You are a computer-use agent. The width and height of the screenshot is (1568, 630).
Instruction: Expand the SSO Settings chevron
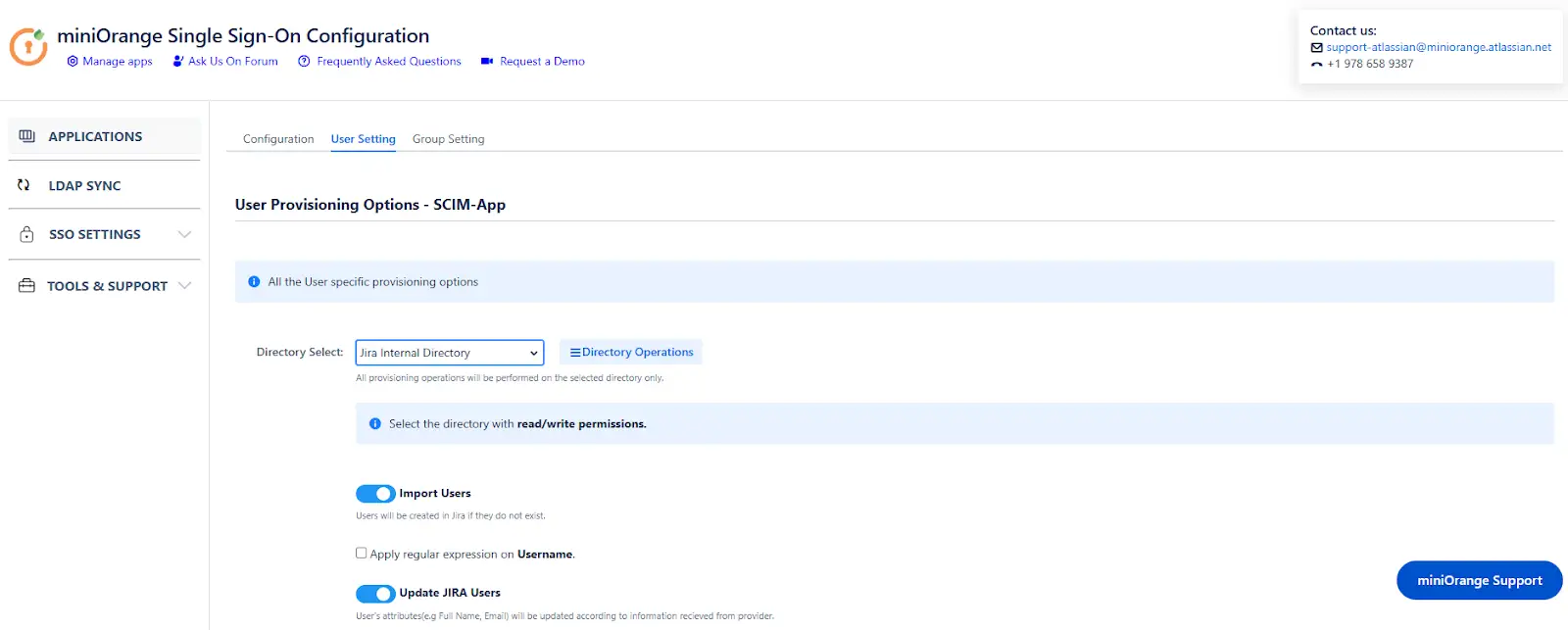pos(184,234)
